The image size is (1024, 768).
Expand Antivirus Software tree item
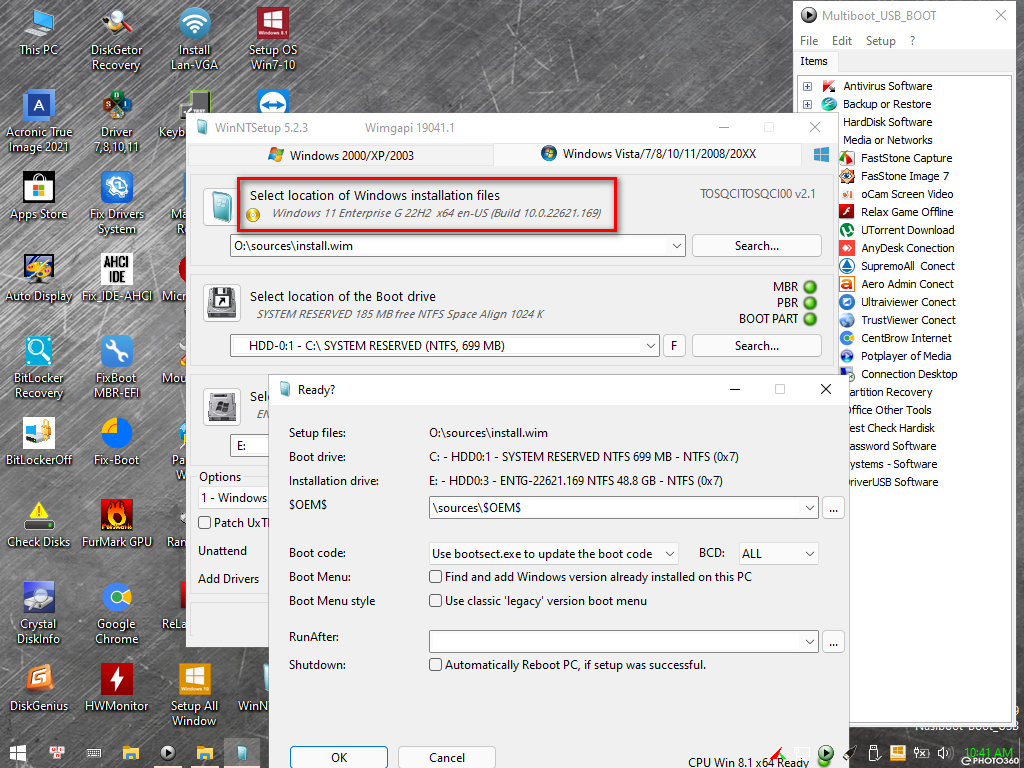point(807,86)
